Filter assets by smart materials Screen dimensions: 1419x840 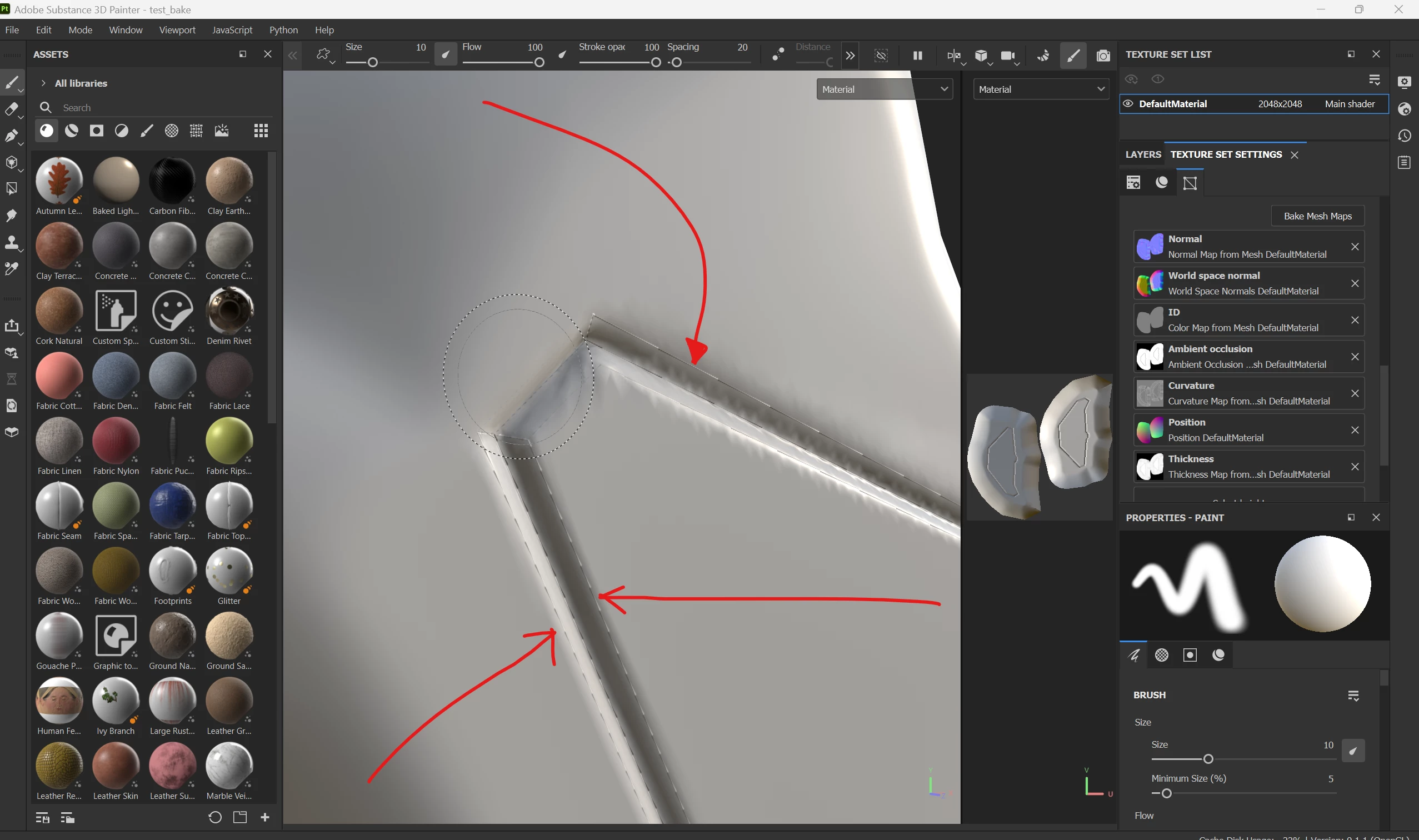71,131
